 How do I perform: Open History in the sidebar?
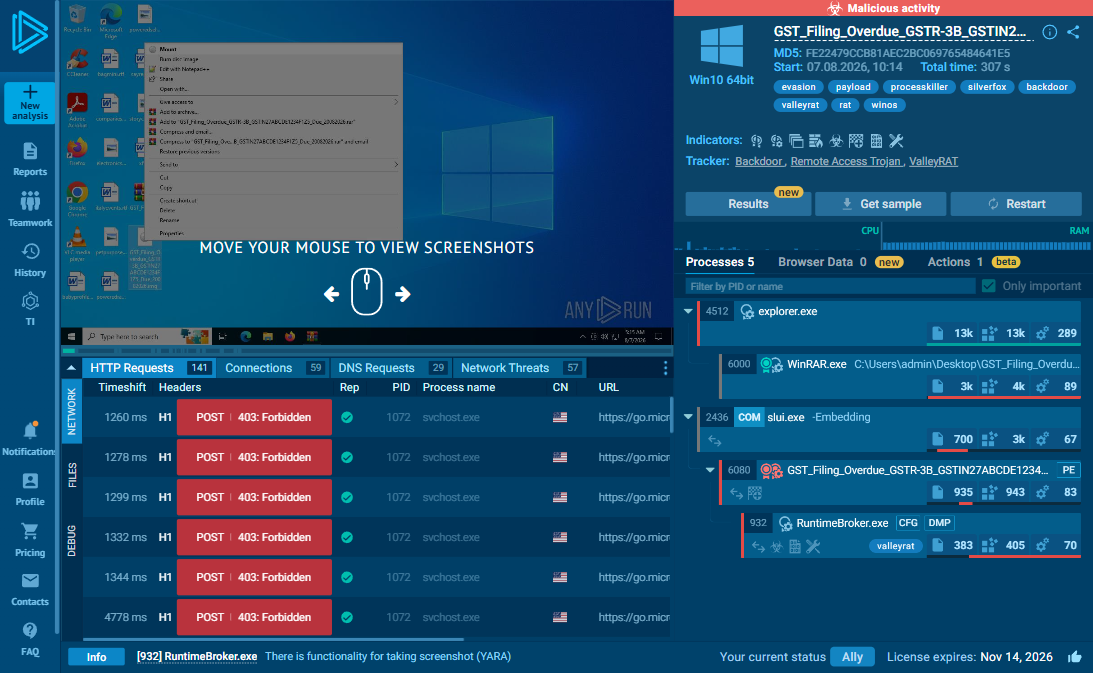pos(29,259)
